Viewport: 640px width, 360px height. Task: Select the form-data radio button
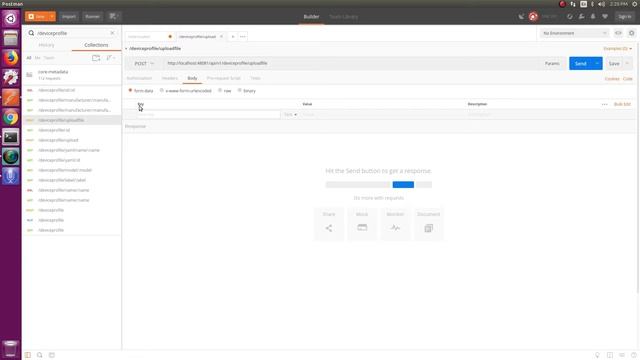tap(130, 91)
